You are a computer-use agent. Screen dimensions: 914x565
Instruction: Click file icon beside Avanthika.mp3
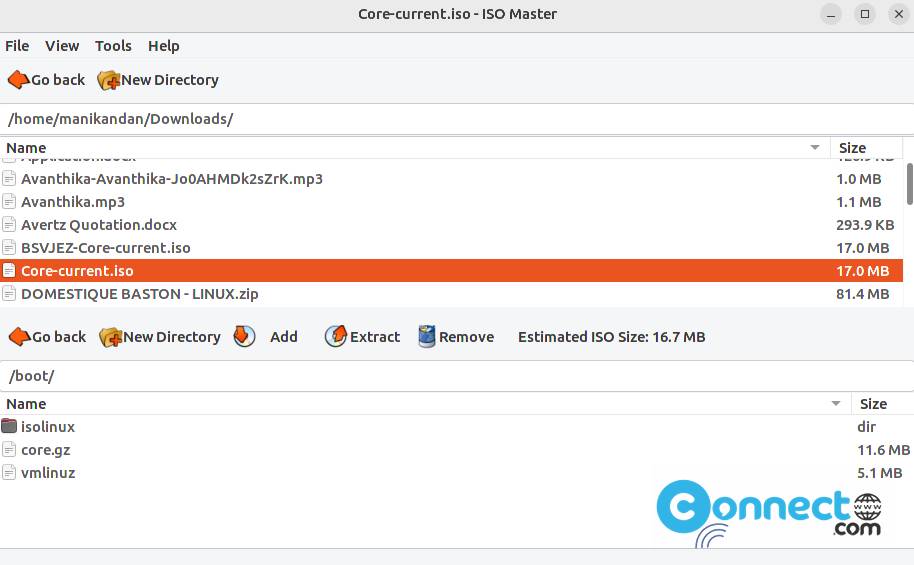9,202
